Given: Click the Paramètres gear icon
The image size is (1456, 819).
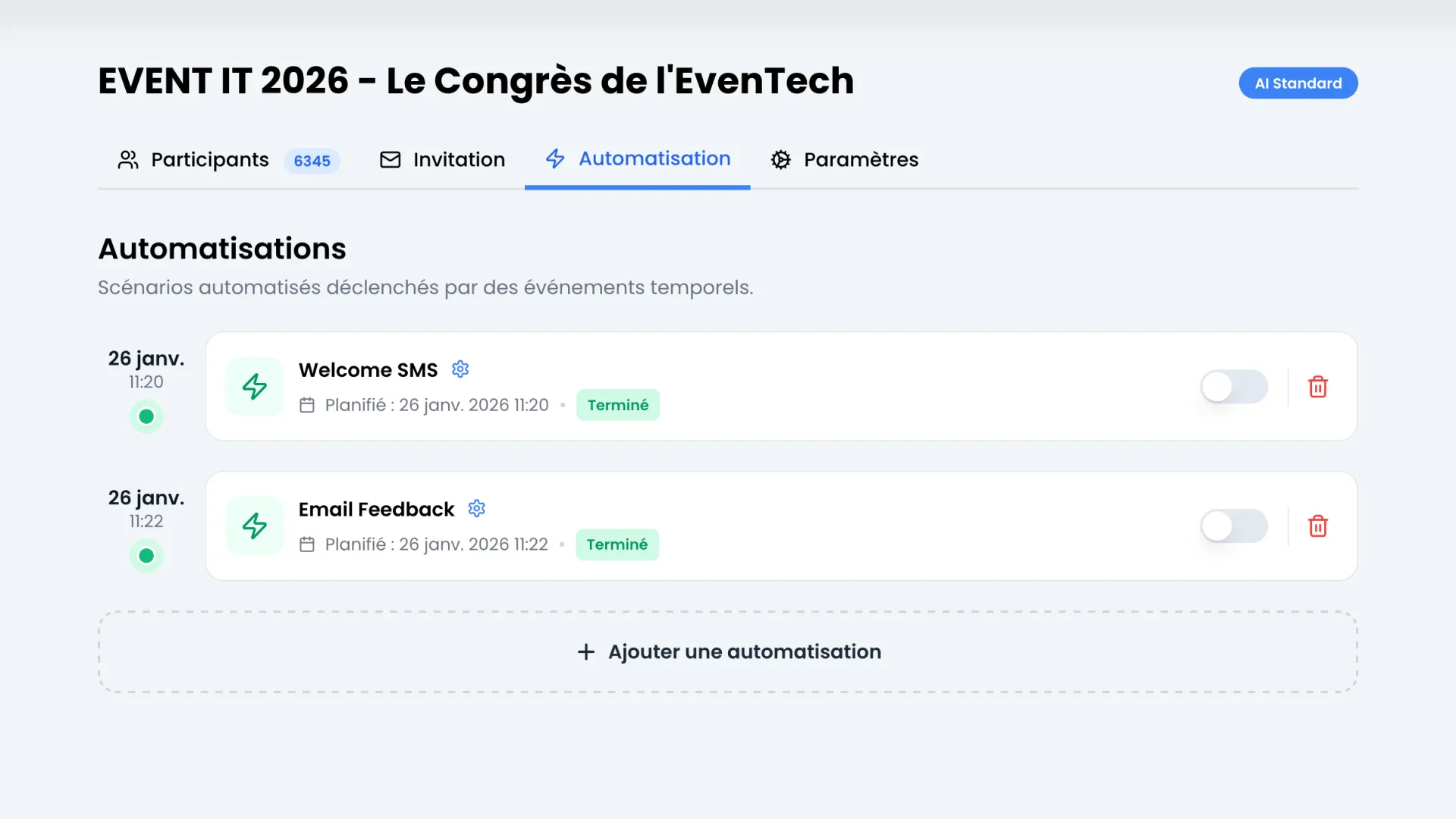Looking at the screenshot, I should (780, 159).
